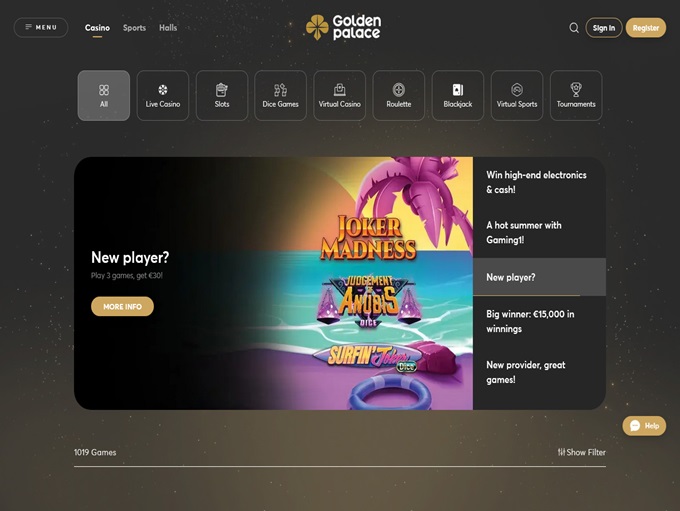Select the Roulette category icon
Viewport: 680px width, 511px height.
point(399,95)
